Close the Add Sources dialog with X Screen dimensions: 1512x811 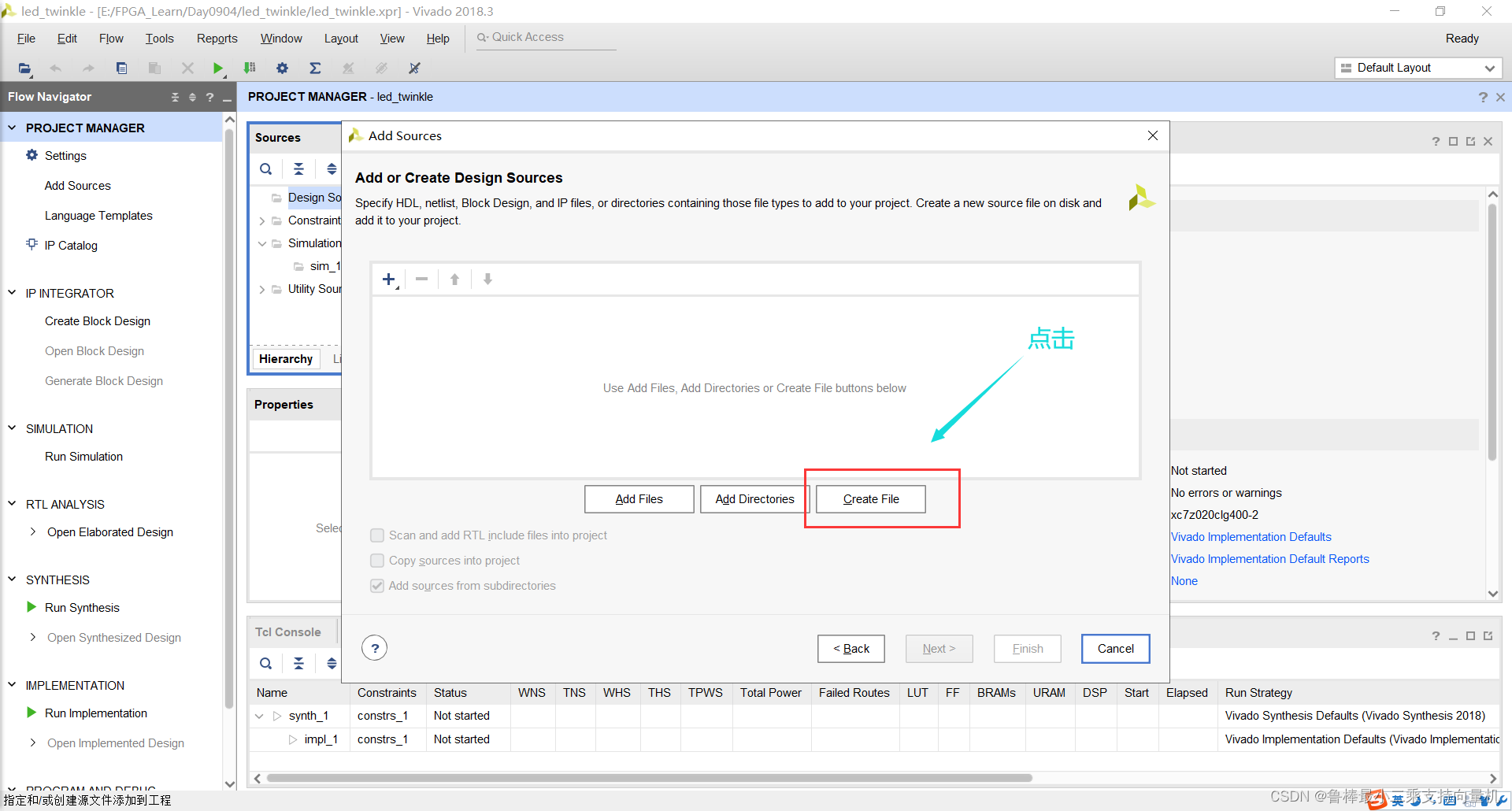coord(1153,135)
